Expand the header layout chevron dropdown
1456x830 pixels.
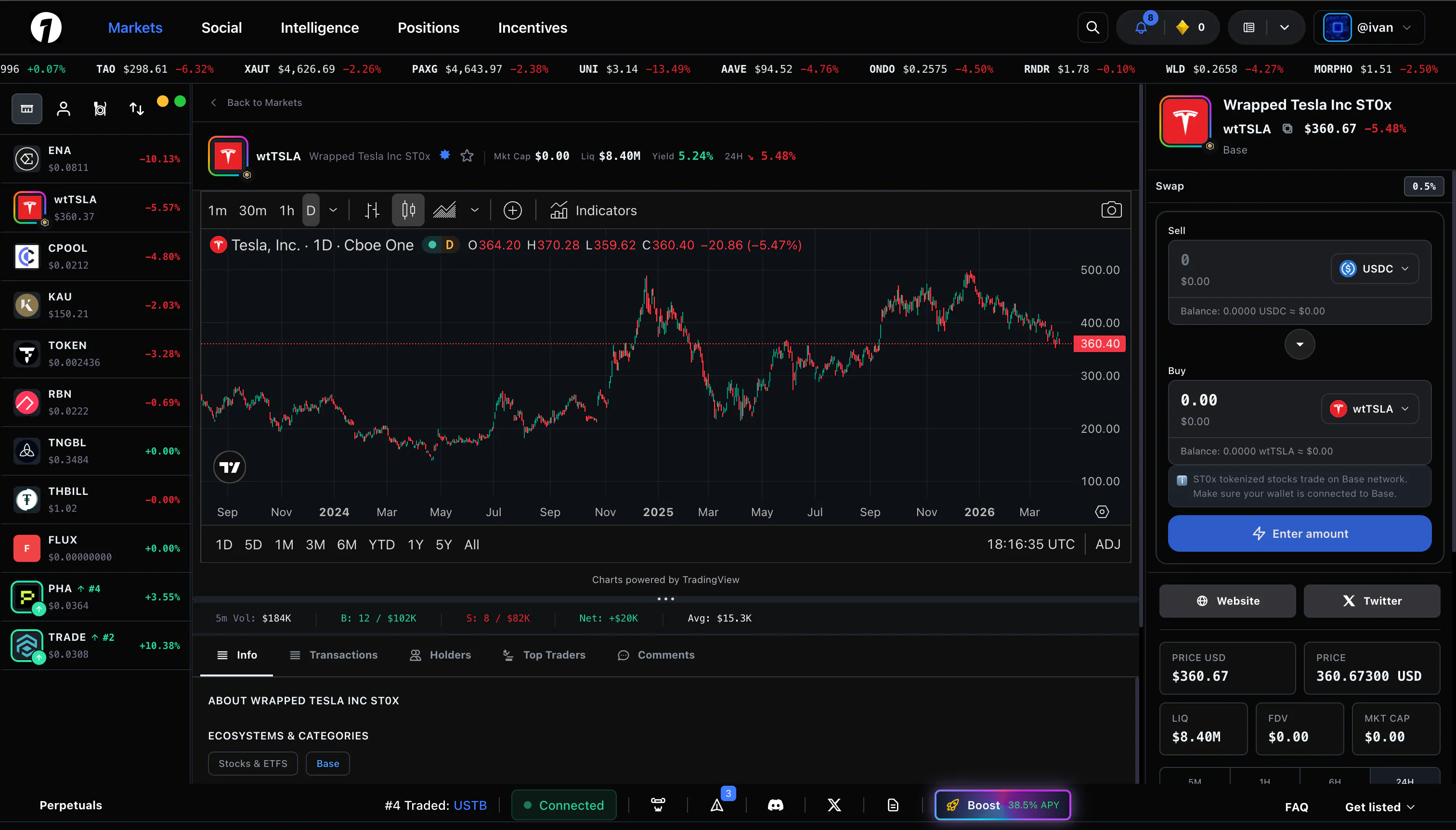coord(1285,27)
